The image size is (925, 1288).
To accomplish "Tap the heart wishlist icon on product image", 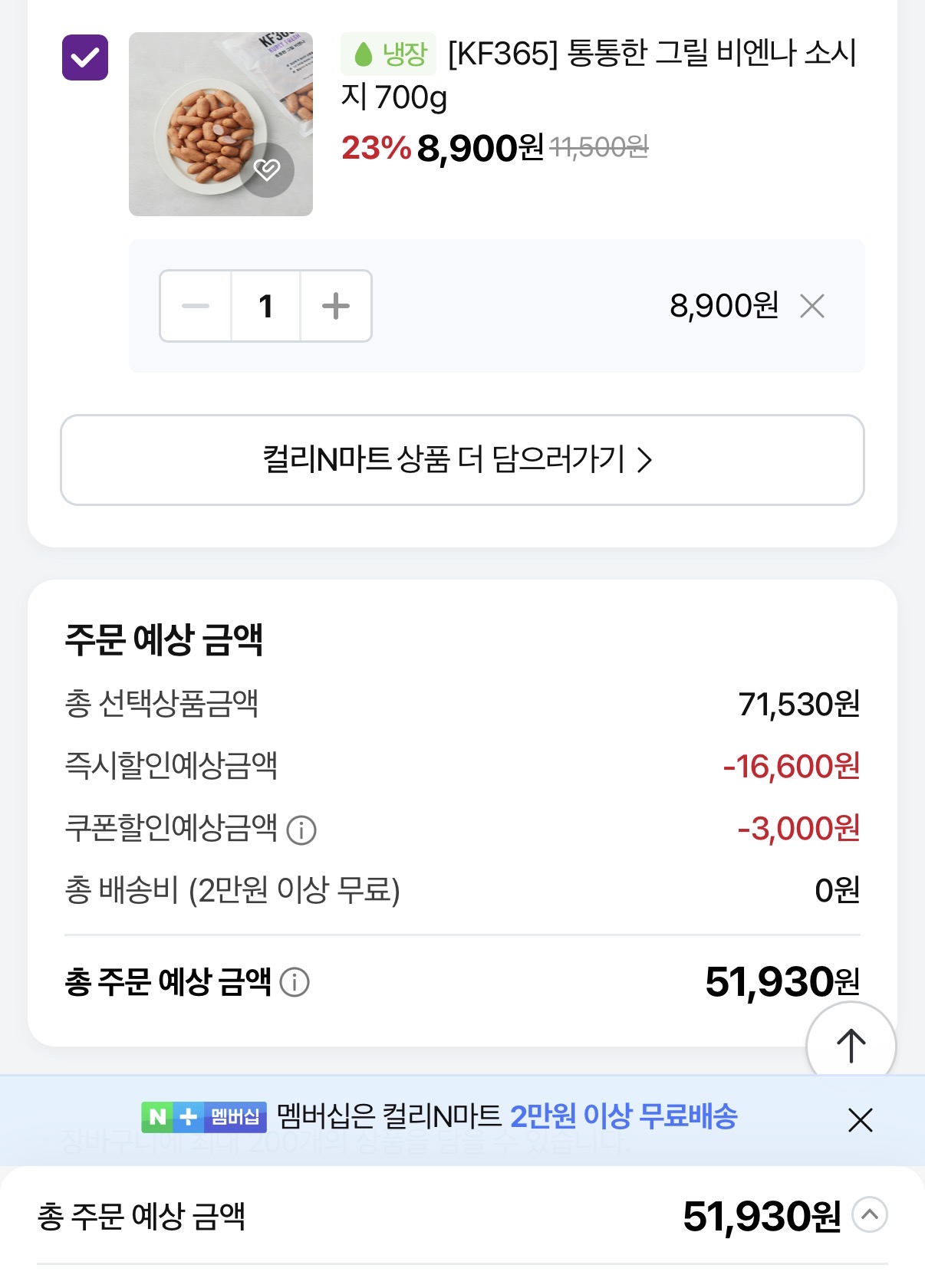I will pyautogui.click(x=267, y=169).
